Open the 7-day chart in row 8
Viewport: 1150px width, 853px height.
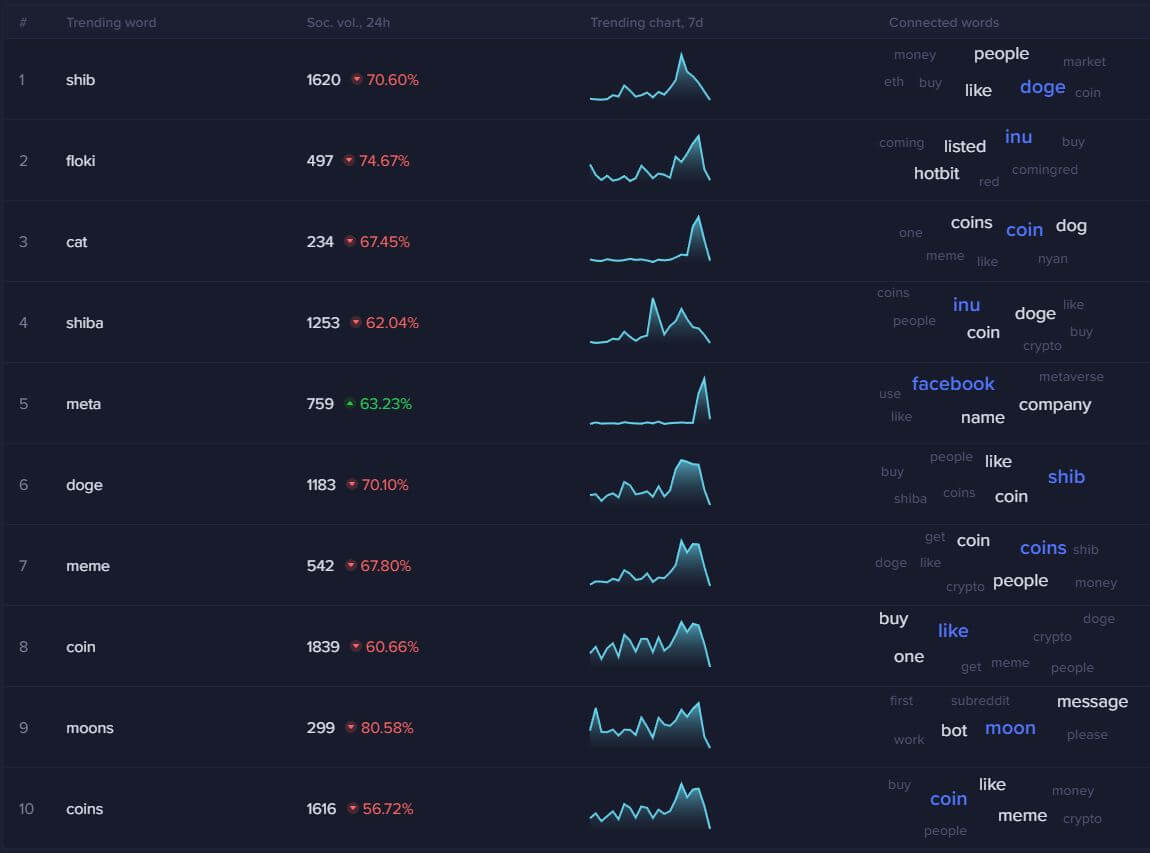pos(650,643)
